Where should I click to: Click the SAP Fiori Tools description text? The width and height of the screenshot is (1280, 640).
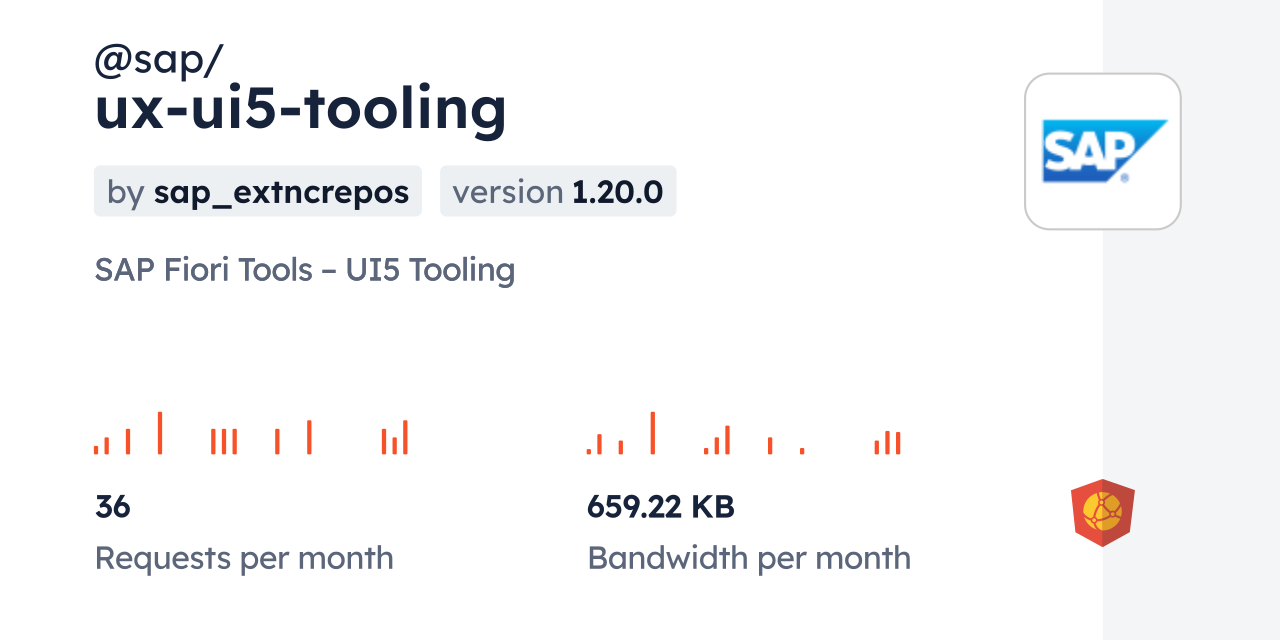coord(304,270)
